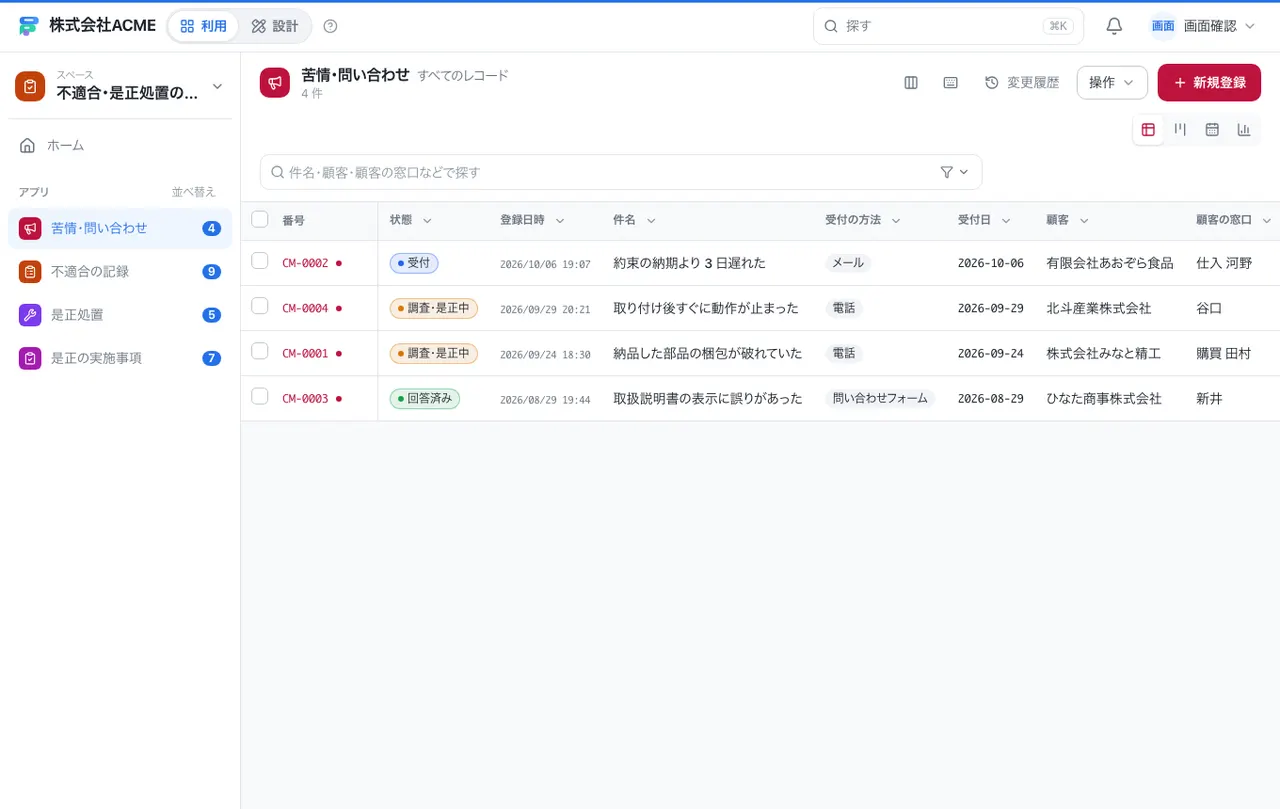Click 問い合わせフォーム method tag

coord(880,398)
